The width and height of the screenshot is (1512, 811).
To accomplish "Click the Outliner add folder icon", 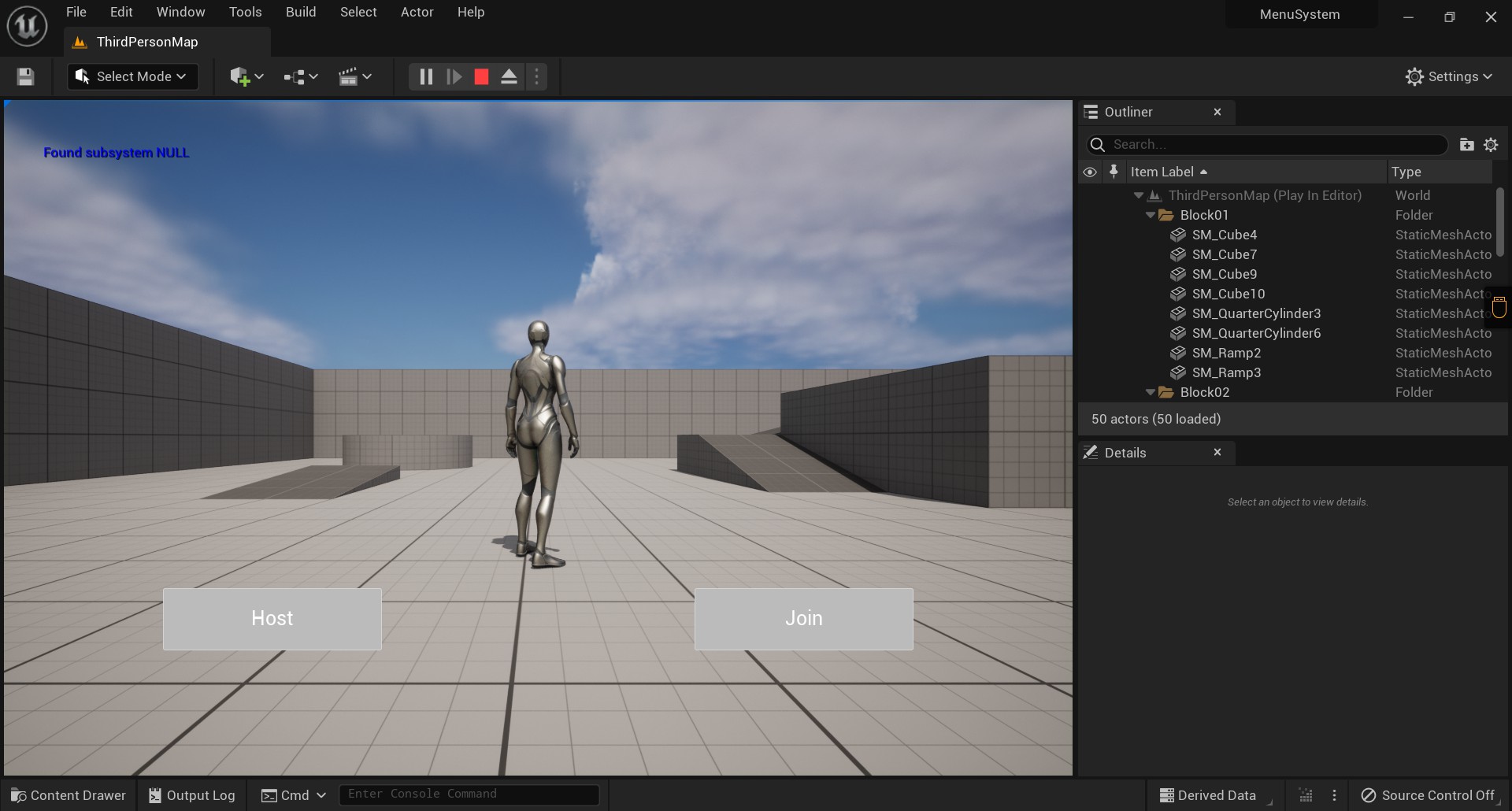I will (x=1466, y=144).
